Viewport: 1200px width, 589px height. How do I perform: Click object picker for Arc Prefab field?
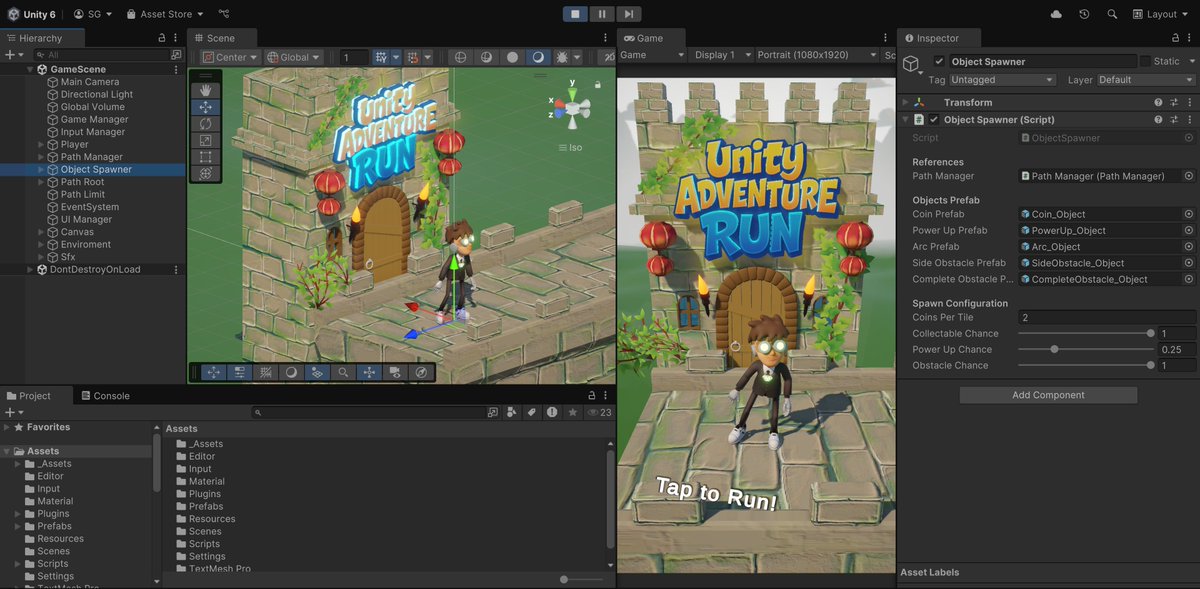click(x=1189, y=247)
